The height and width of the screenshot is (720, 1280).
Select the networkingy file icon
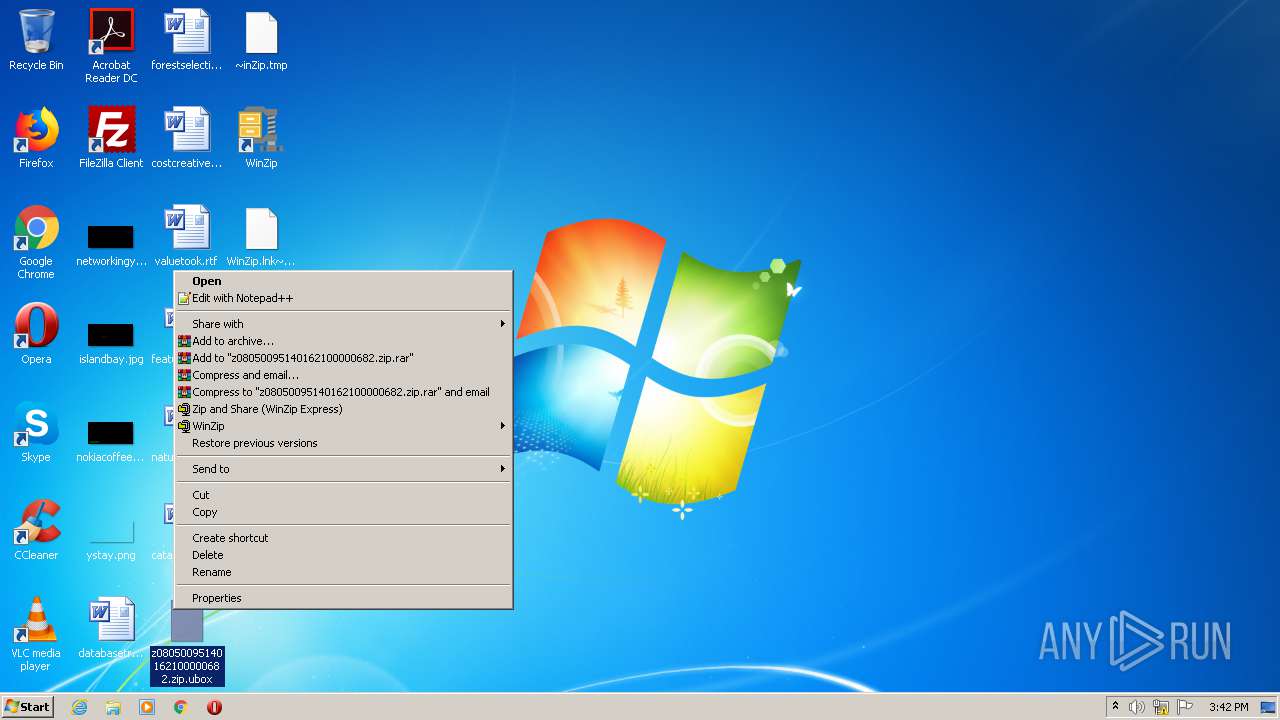click(x=111, y=245)
